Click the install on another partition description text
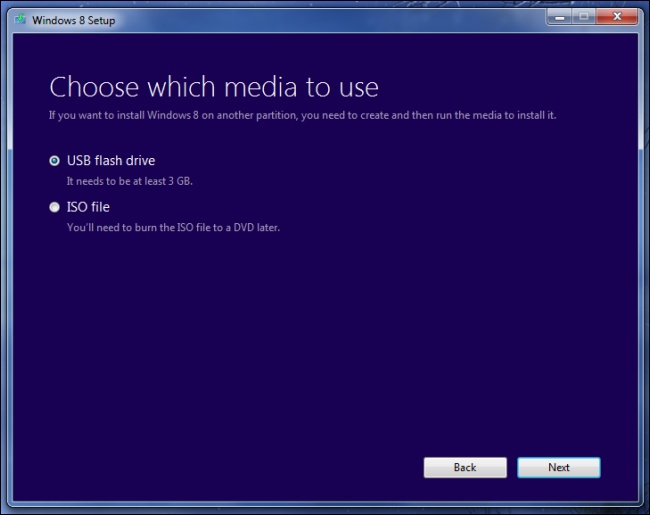Image resolution: width=650 pixels, height=515 pixels. coord(303,115)
